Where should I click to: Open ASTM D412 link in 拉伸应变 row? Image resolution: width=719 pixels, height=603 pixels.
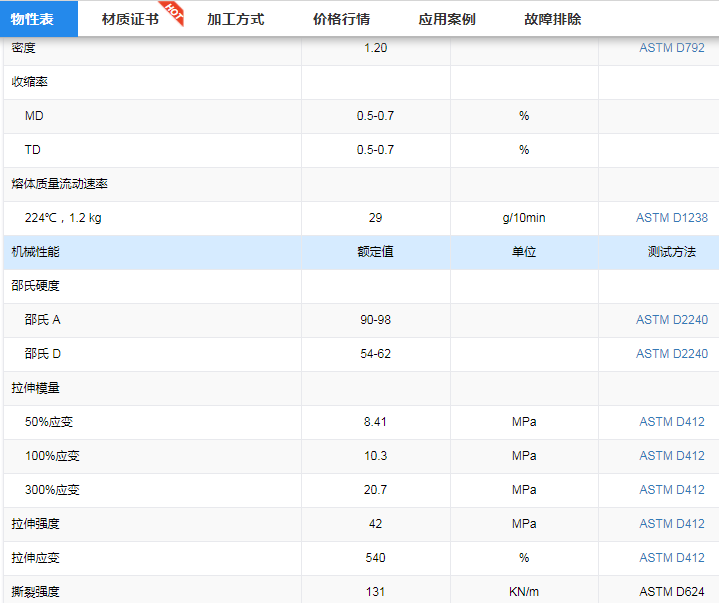click(x=671, y=558)
